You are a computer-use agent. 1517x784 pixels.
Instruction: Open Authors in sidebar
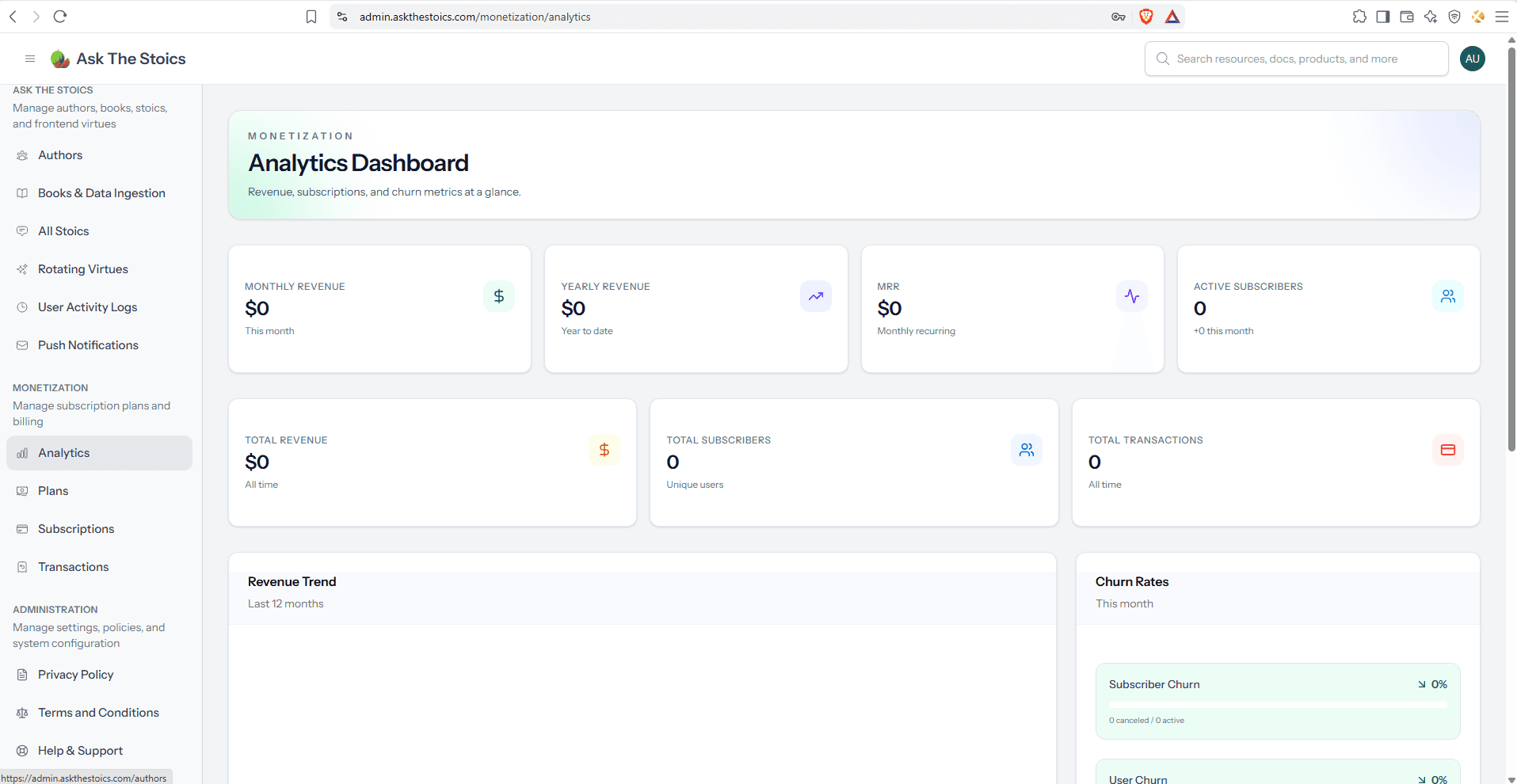[99, 155]
